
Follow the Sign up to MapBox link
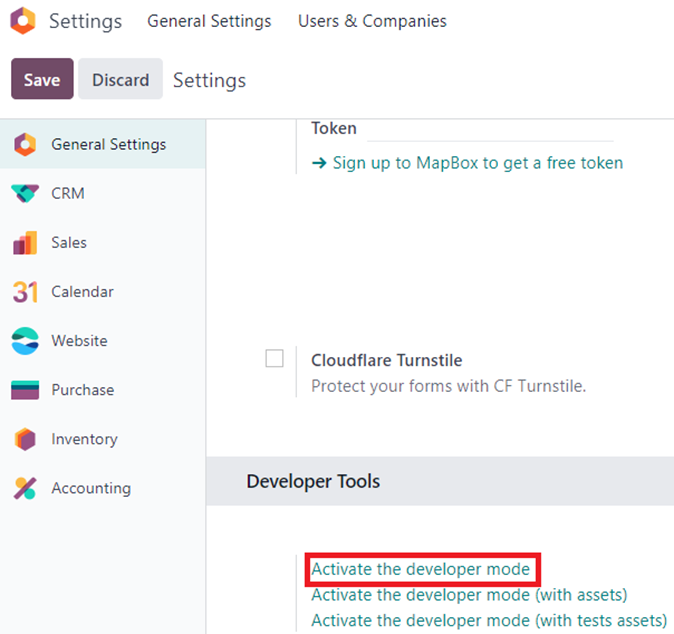[467, 163]
